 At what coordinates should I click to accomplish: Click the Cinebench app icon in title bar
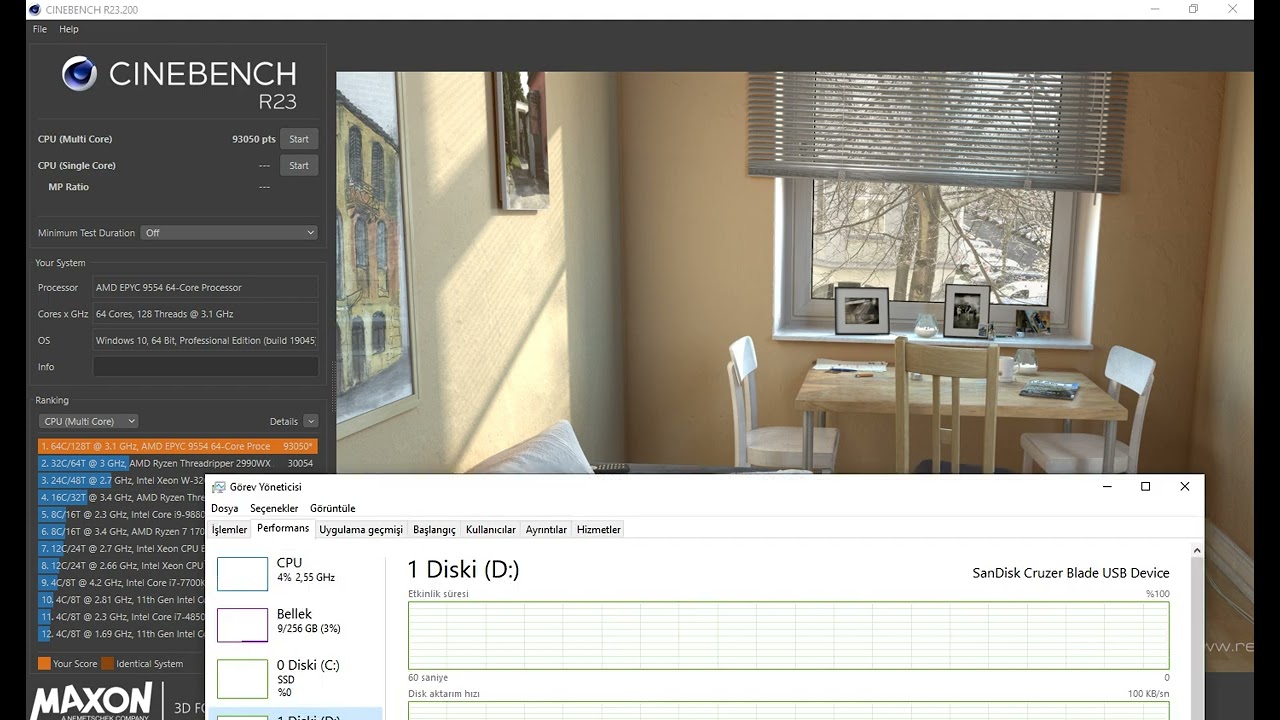(35, 10)
